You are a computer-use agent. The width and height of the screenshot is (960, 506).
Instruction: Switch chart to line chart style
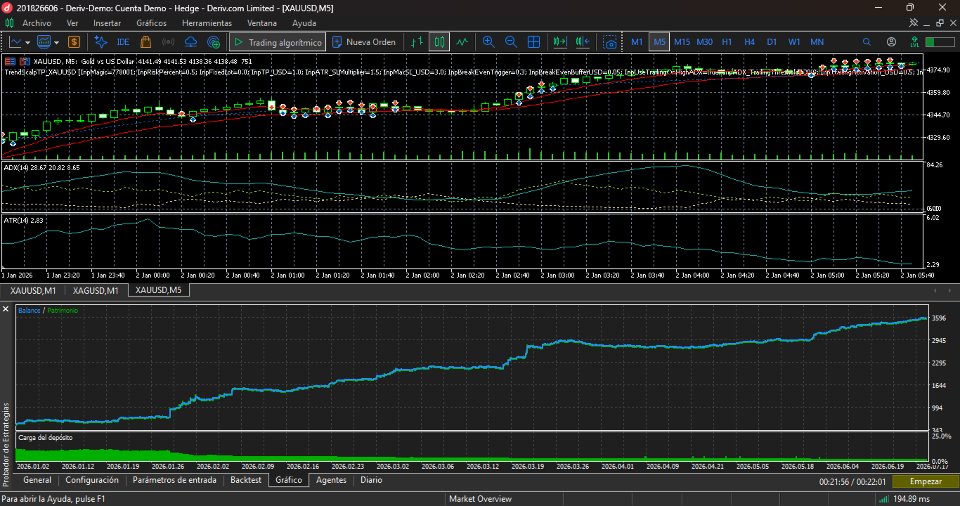click(462, 42)
